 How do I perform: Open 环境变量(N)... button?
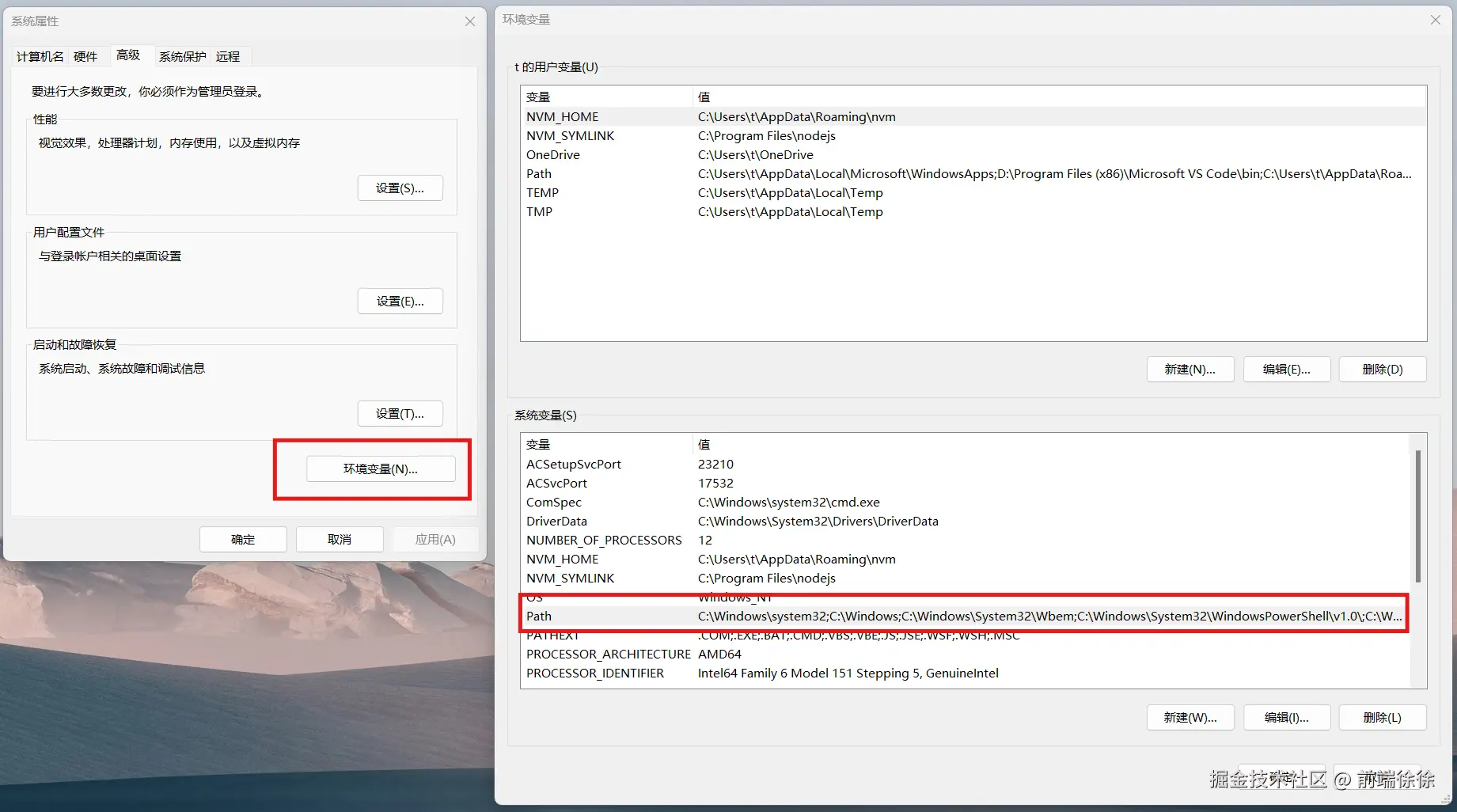coord(381,469)
